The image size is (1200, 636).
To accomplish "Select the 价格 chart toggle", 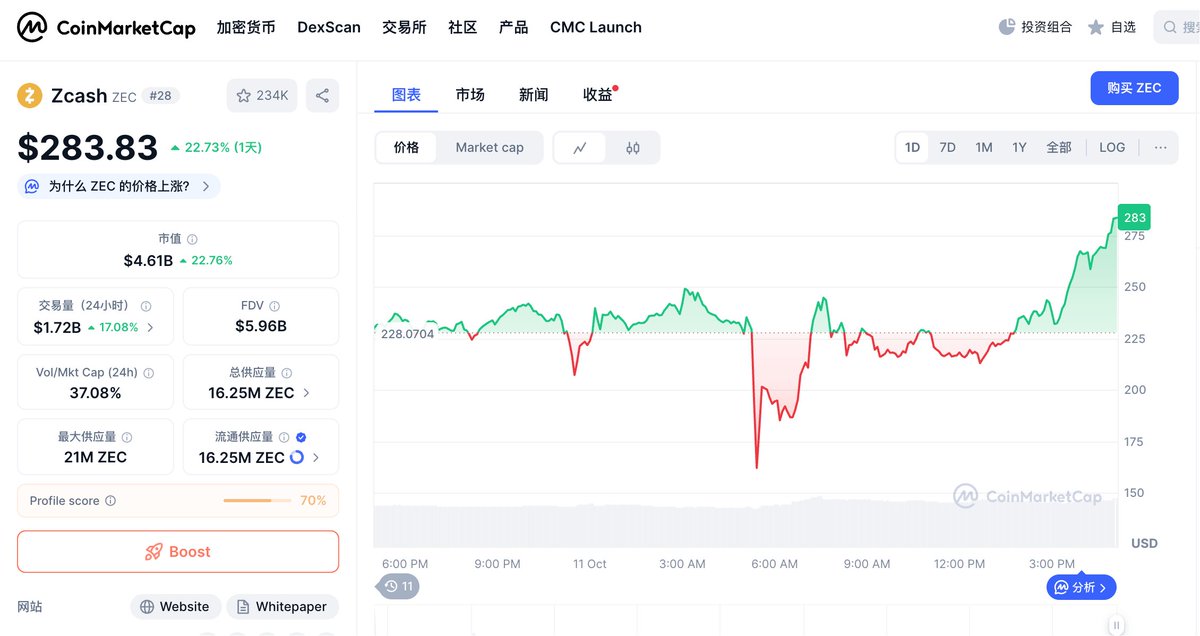I will tap(407, 148).
